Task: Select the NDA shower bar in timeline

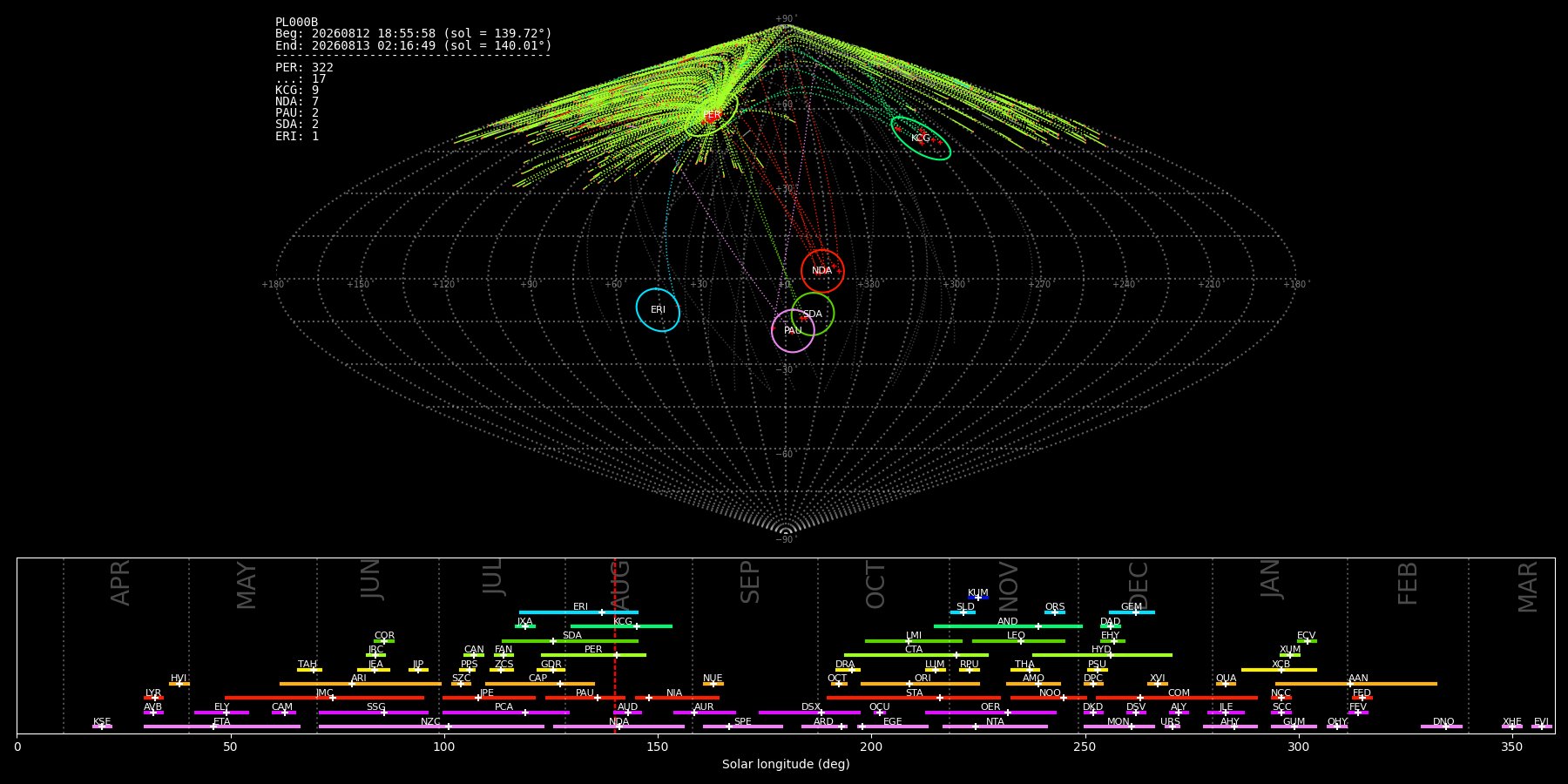Action: [x=618, y=727]
